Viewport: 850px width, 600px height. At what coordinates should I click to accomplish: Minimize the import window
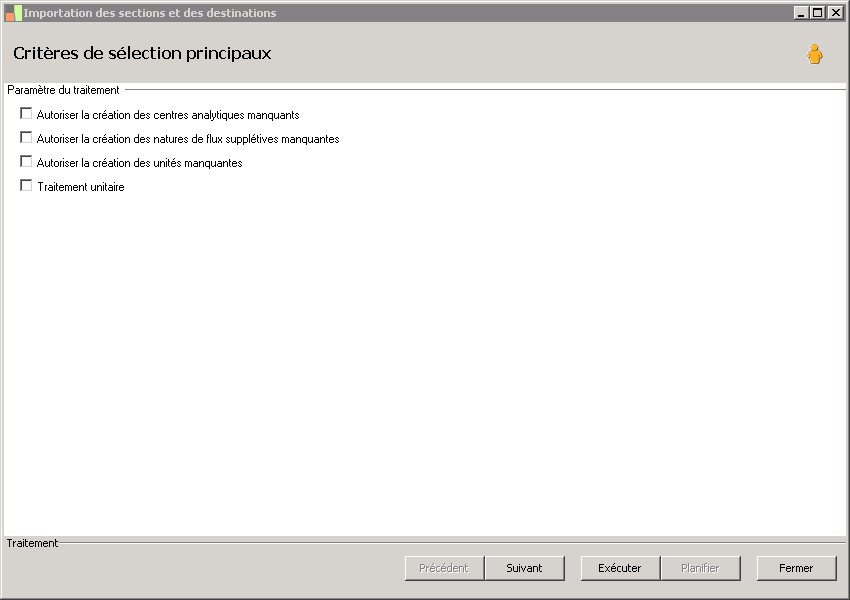(x=801, y=13)
